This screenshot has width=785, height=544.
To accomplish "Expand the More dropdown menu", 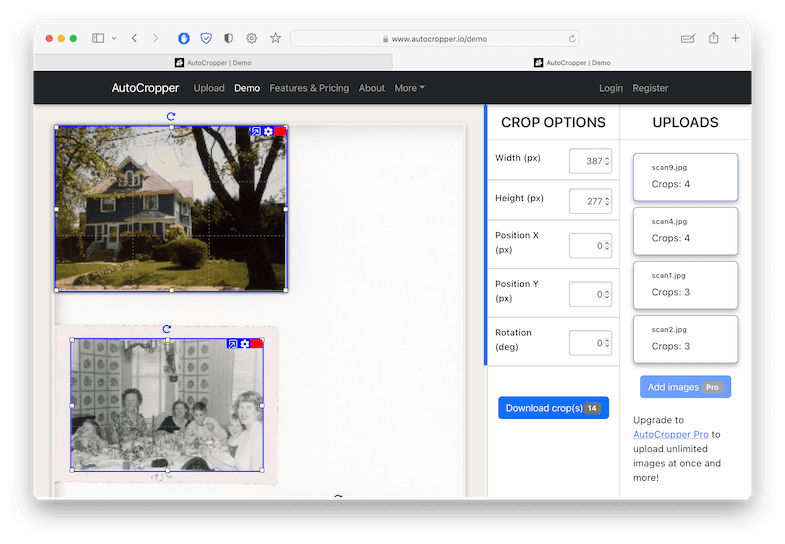I will (410, 88).
